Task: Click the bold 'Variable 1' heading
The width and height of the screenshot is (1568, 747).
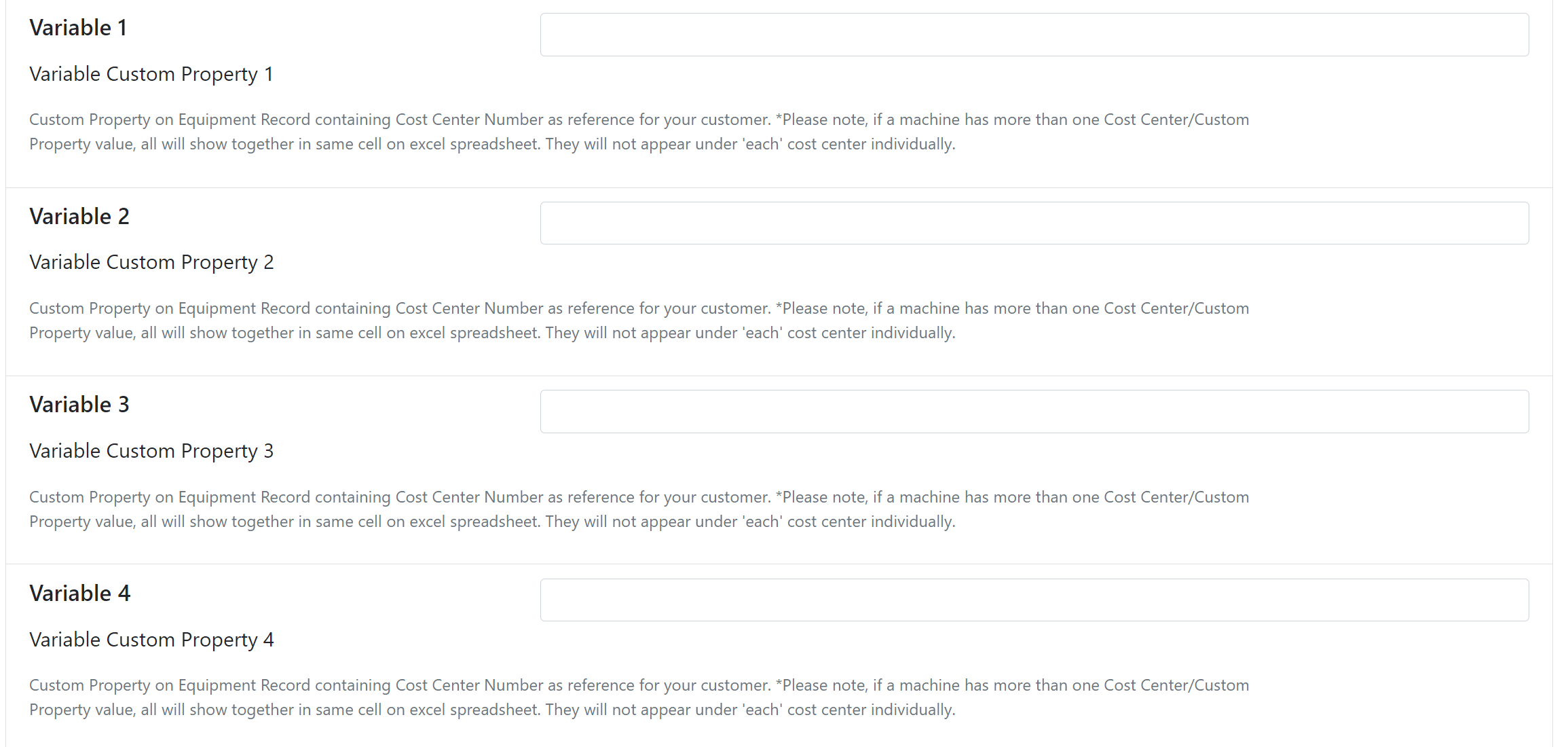Action: (78, 28)
